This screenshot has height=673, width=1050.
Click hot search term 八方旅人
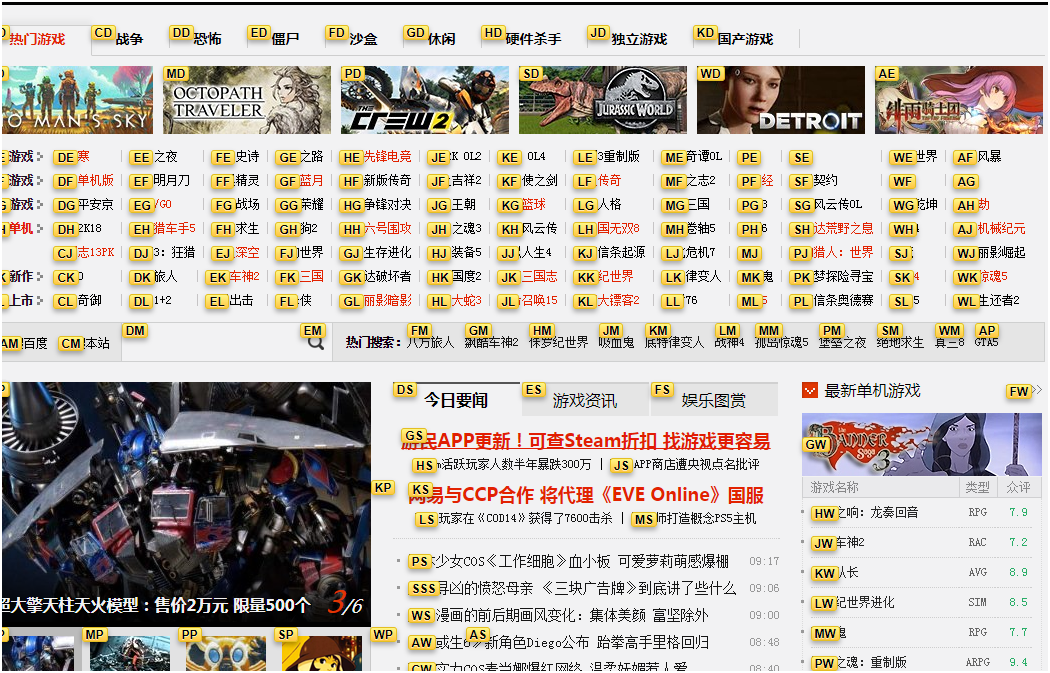430,343
